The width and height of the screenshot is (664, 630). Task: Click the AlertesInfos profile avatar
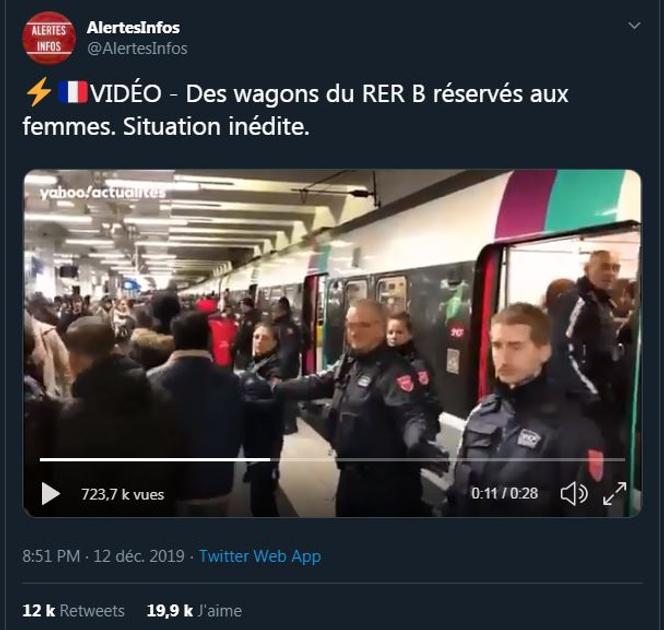(49, 38)
